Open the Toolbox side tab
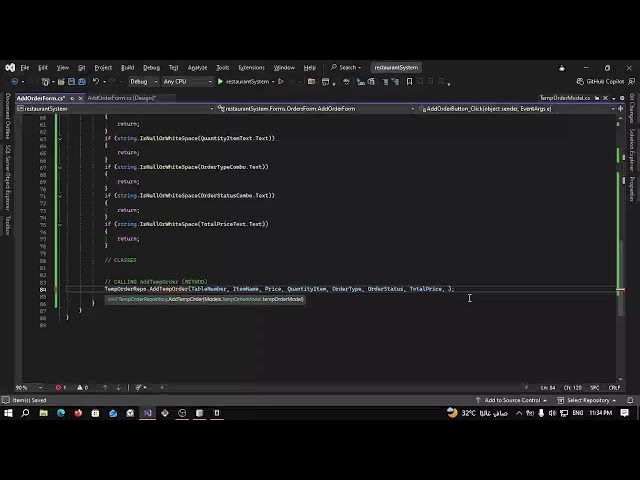This screenshot has height=480, width=640. tap(7, 225)
